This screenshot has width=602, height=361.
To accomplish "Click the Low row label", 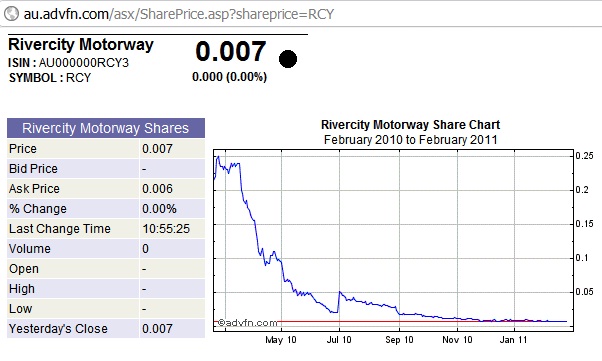I will (x=20, y=308).
